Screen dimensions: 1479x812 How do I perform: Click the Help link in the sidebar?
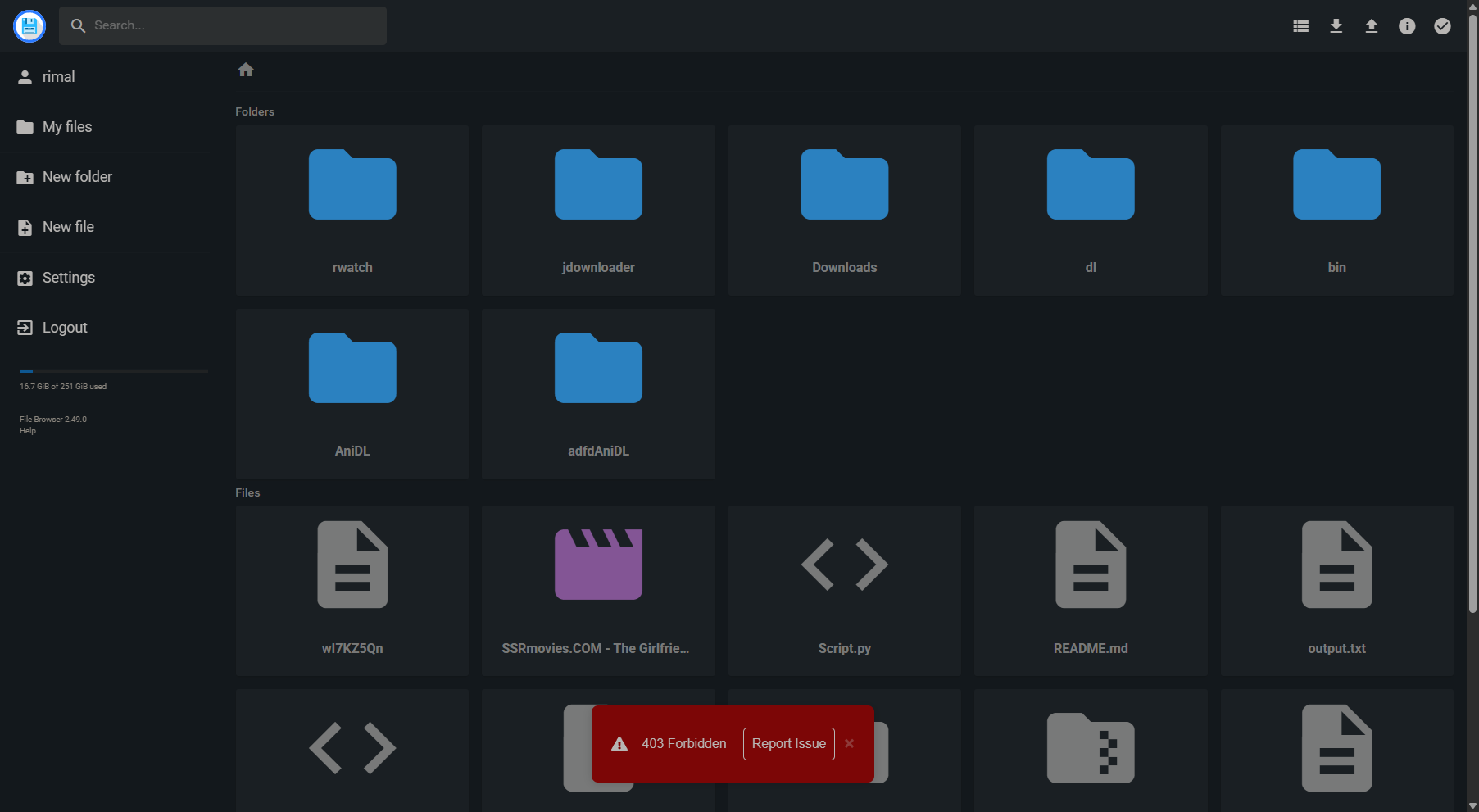click(x=28, y=431)
